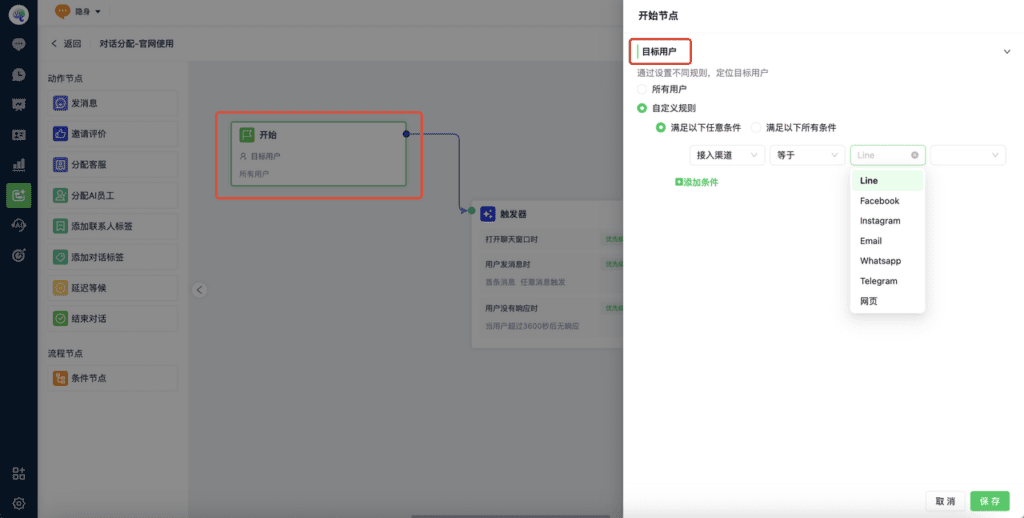Viewport: 1024px width, 518px height.
Task: Click the 延迟等候 node button label
Action: pyautogui.click(x=89, y=288)
